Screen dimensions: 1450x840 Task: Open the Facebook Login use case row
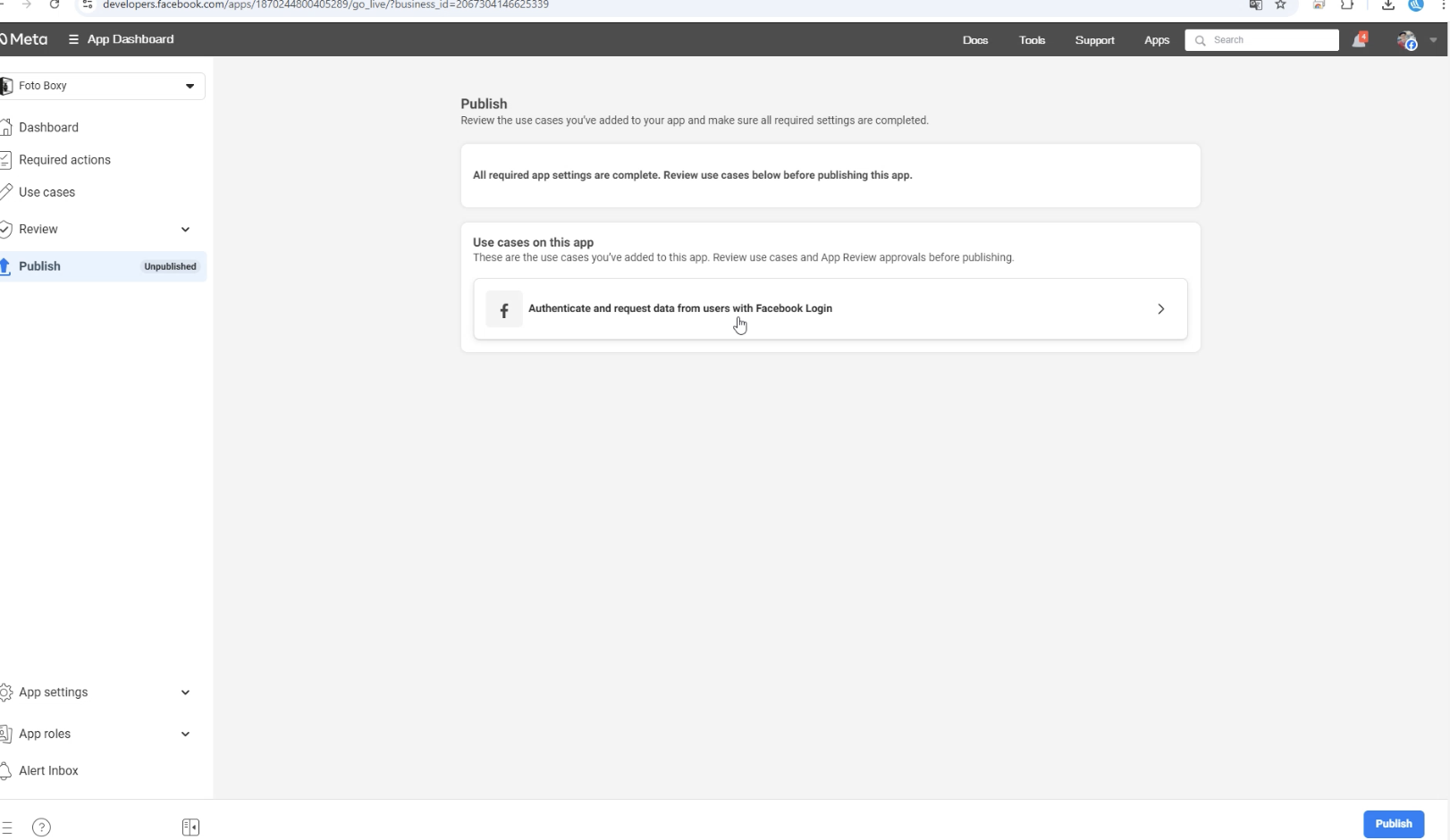click(830, 309)
